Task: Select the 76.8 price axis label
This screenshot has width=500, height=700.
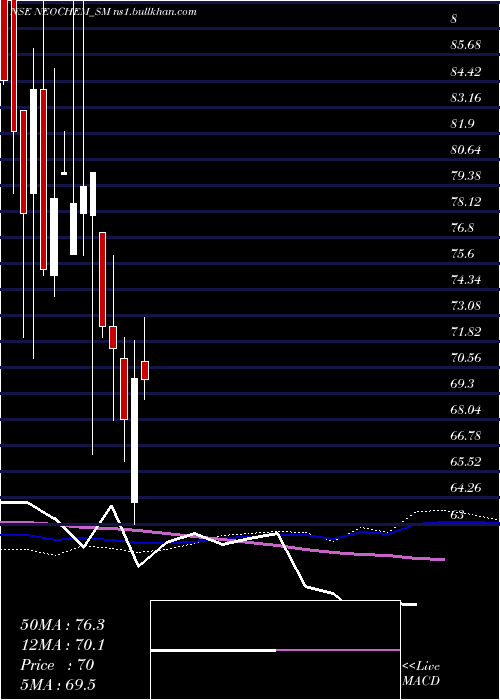Action: coord(462,227)
